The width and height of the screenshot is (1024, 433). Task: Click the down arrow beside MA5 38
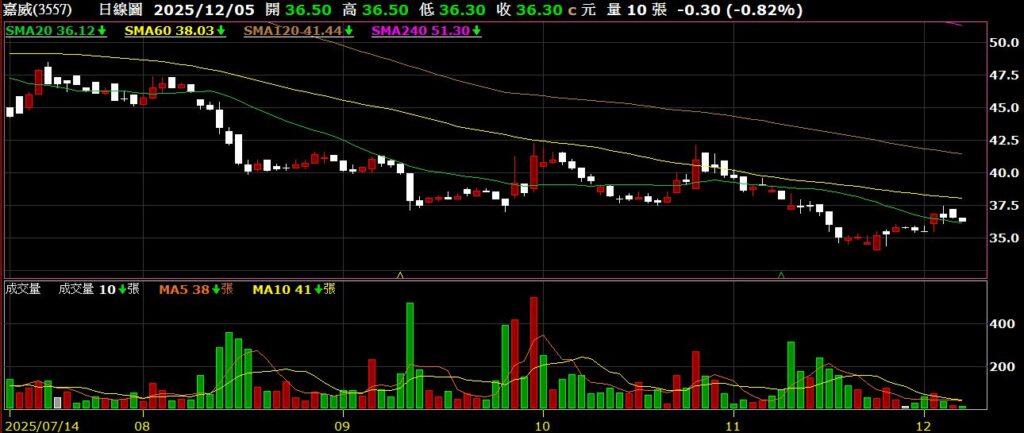point(213,289)
